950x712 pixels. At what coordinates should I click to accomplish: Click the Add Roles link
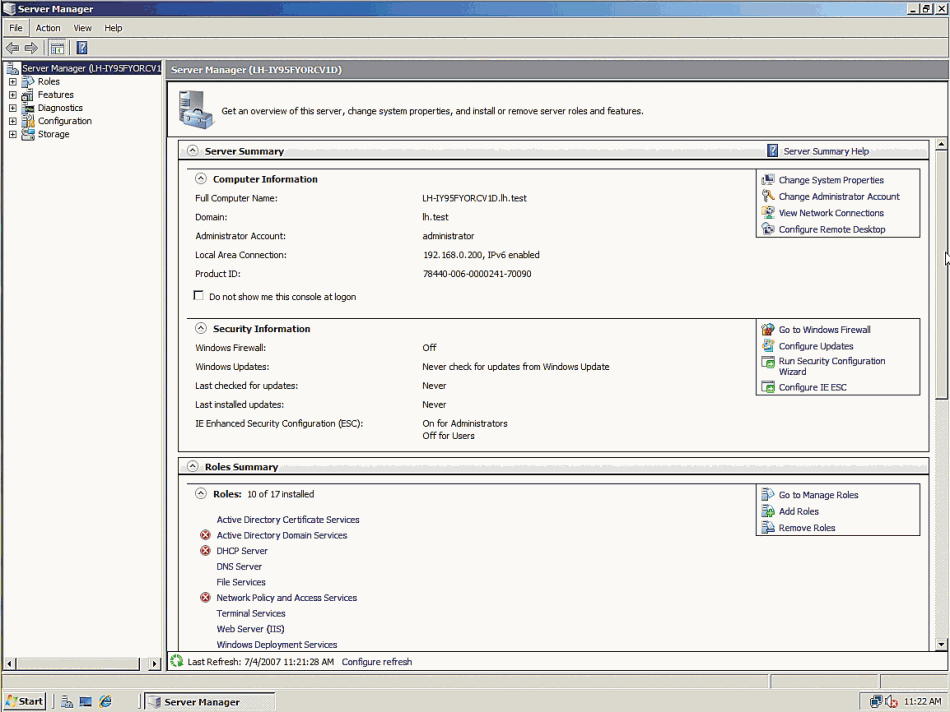point(798,511)
